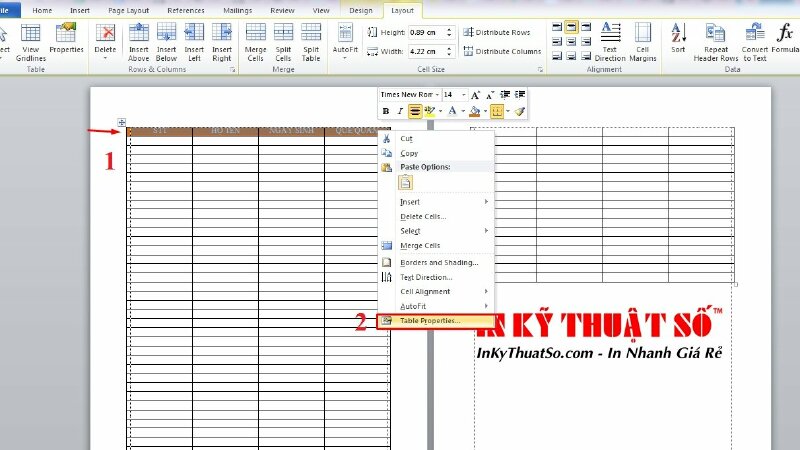
Task: Open table Properties from ribbon
Action: [x=66, y=39]
